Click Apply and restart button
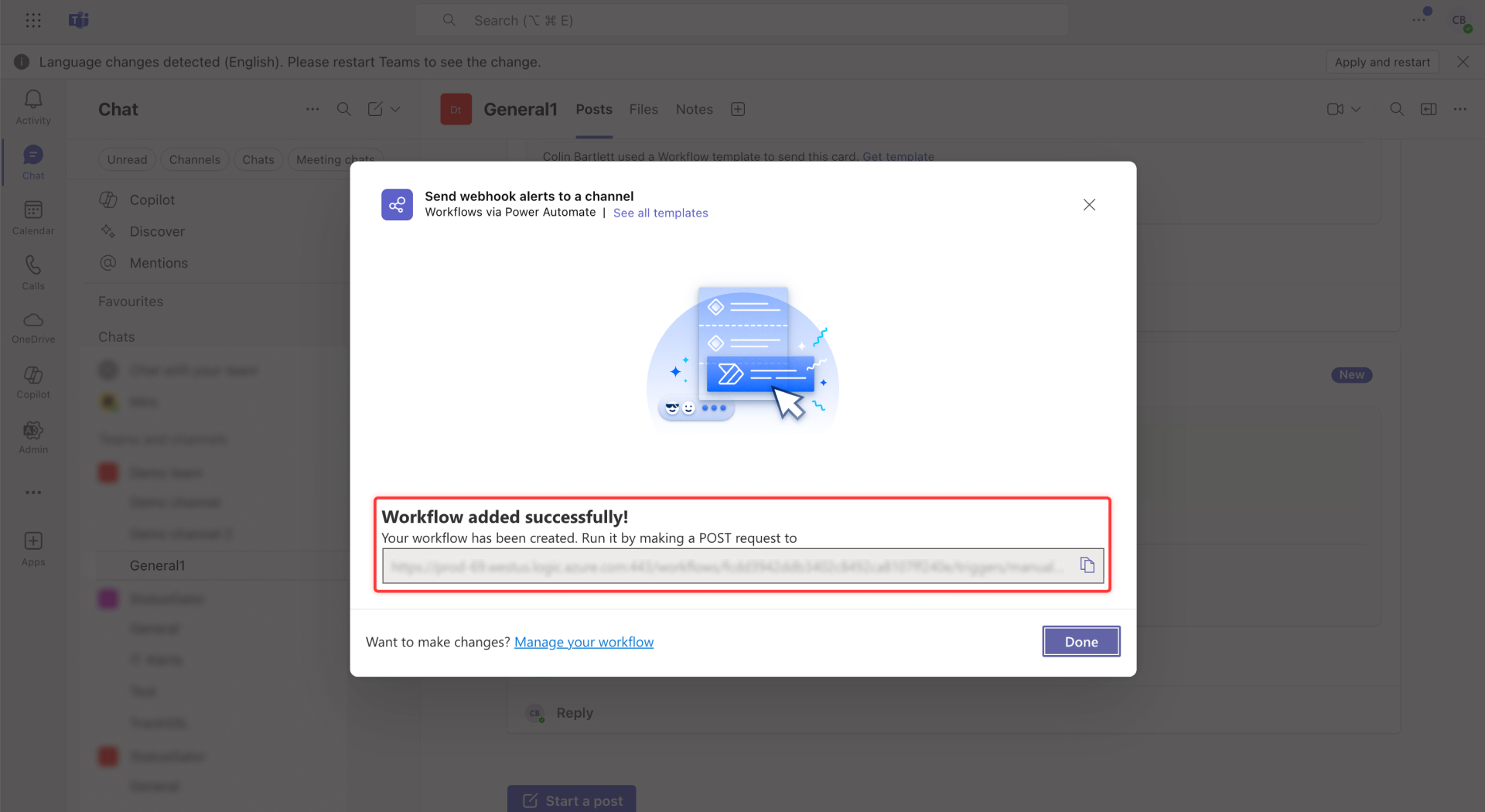Viewport: 1485px width, 812px height. coord(1382,62)
